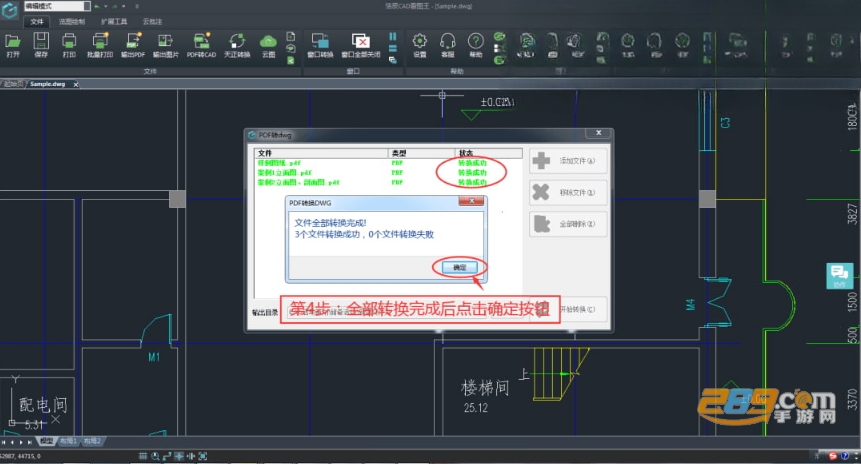This screenshot has height=464, width=861.
Task: Expand the 编辑模式 mode dropdown
Action: tap(87, 6)
